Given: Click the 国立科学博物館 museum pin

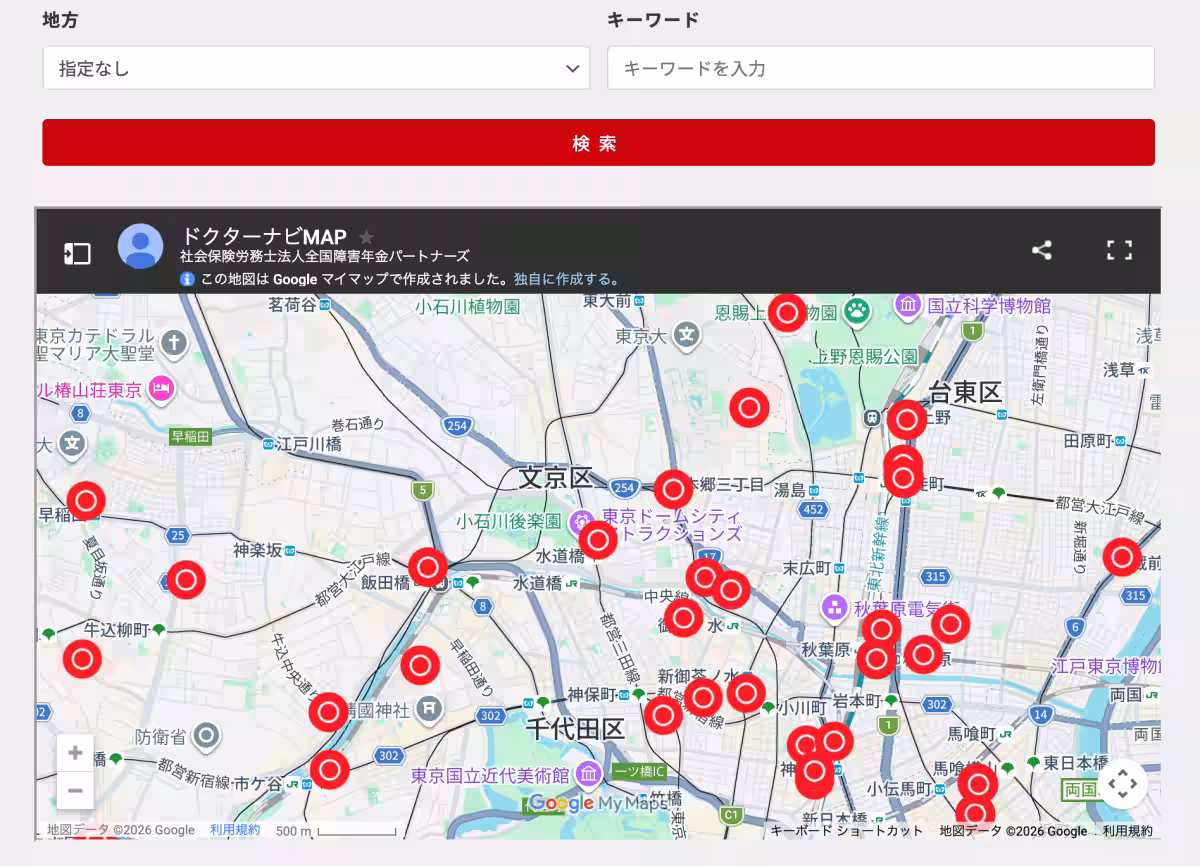Looking at the screenshot, I should [909, 303].
